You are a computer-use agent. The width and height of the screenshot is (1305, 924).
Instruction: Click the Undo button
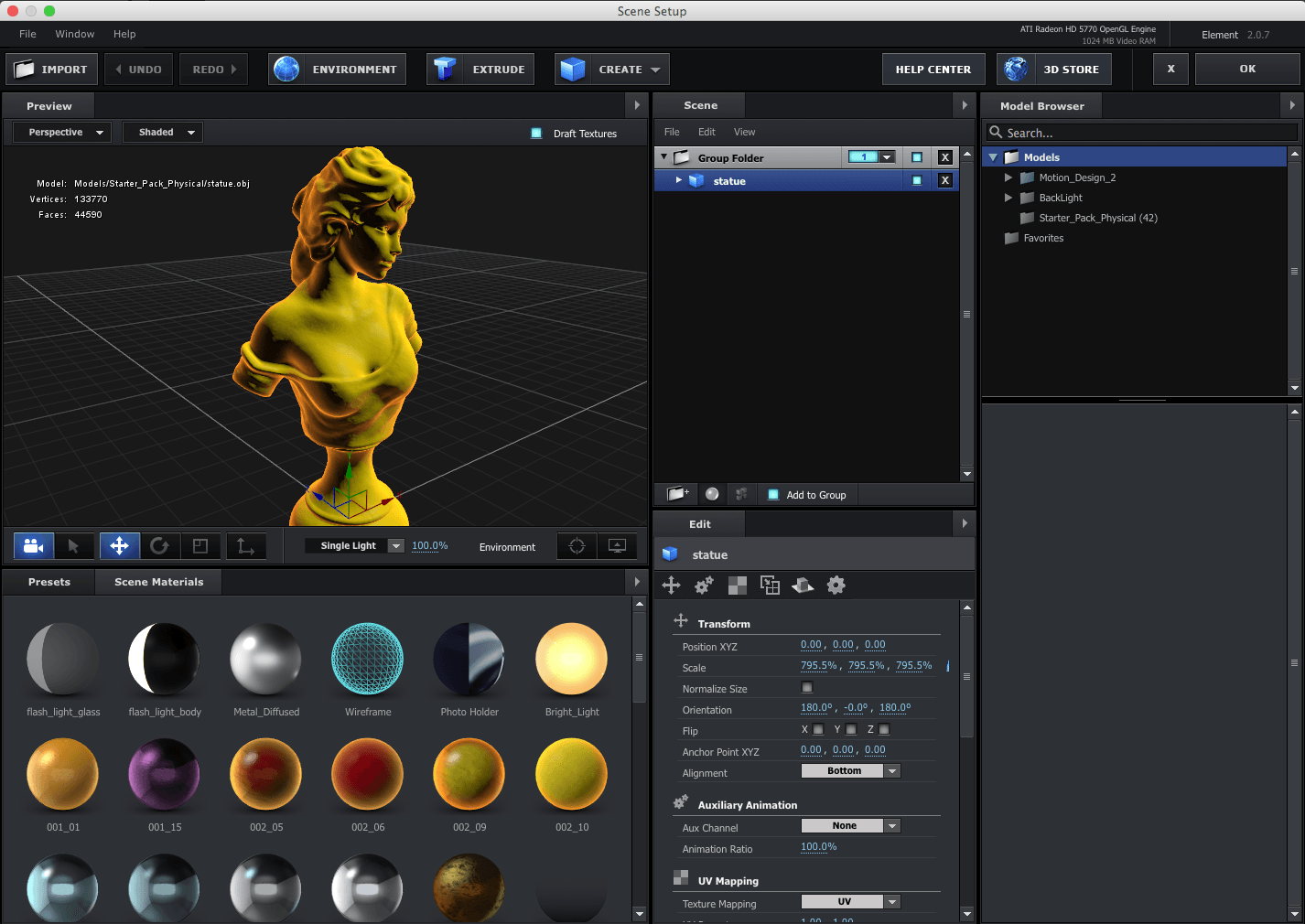pos(138,70)
